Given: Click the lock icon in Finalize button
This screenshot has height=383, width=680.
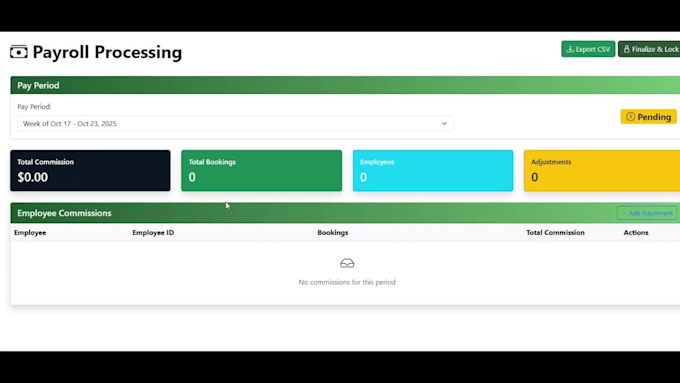Looking at the screenshot, I should point(627,49).
